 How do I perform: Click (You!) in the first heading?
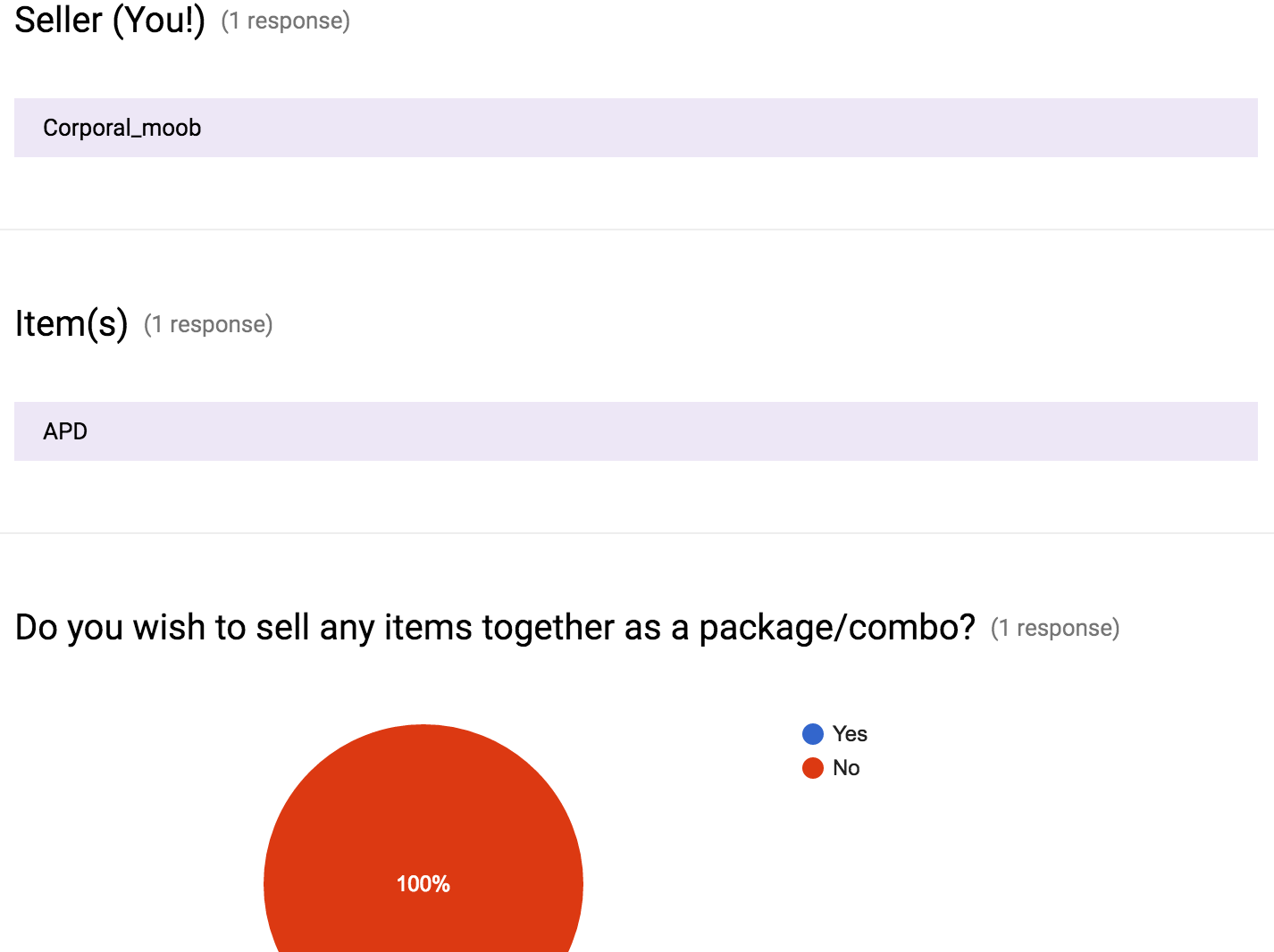159,20
